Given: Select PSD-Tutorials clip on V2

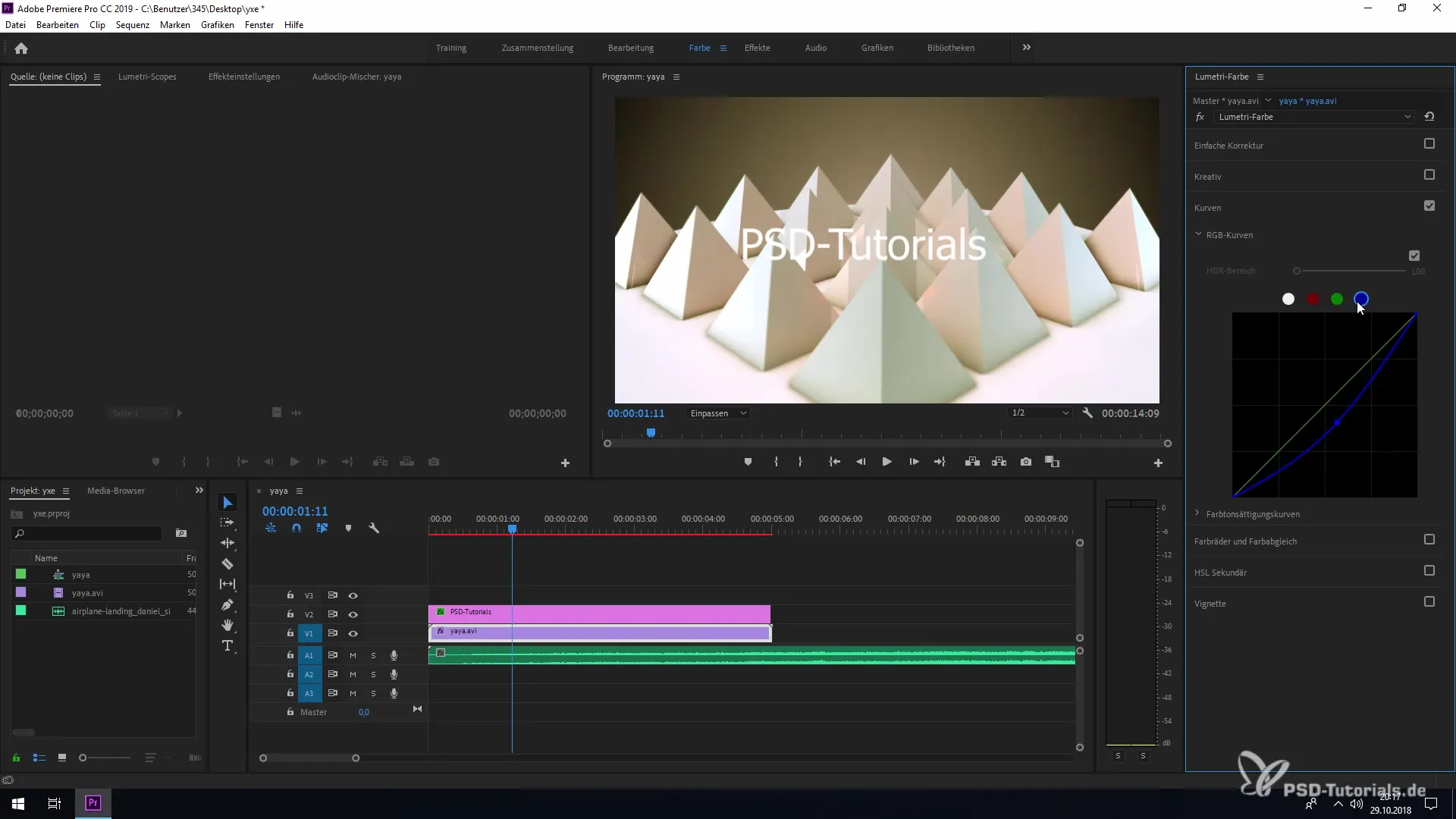Looking at the screenshot, I should (600, 613).
